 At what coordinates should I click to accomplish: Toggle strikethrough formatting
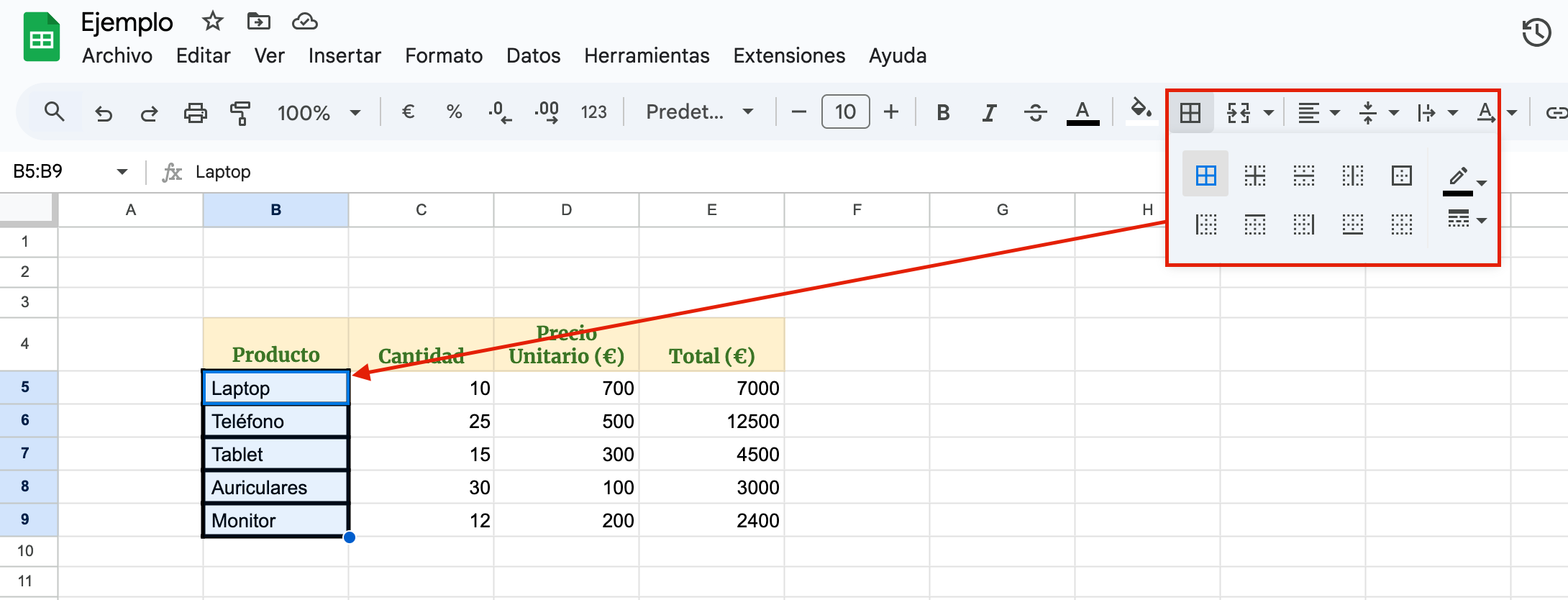click(x=1035, y=113)
